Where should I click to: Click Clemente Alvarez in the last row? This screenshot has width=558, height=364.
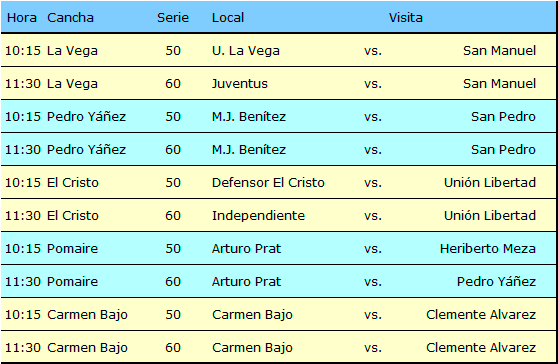tap(481, 348)
